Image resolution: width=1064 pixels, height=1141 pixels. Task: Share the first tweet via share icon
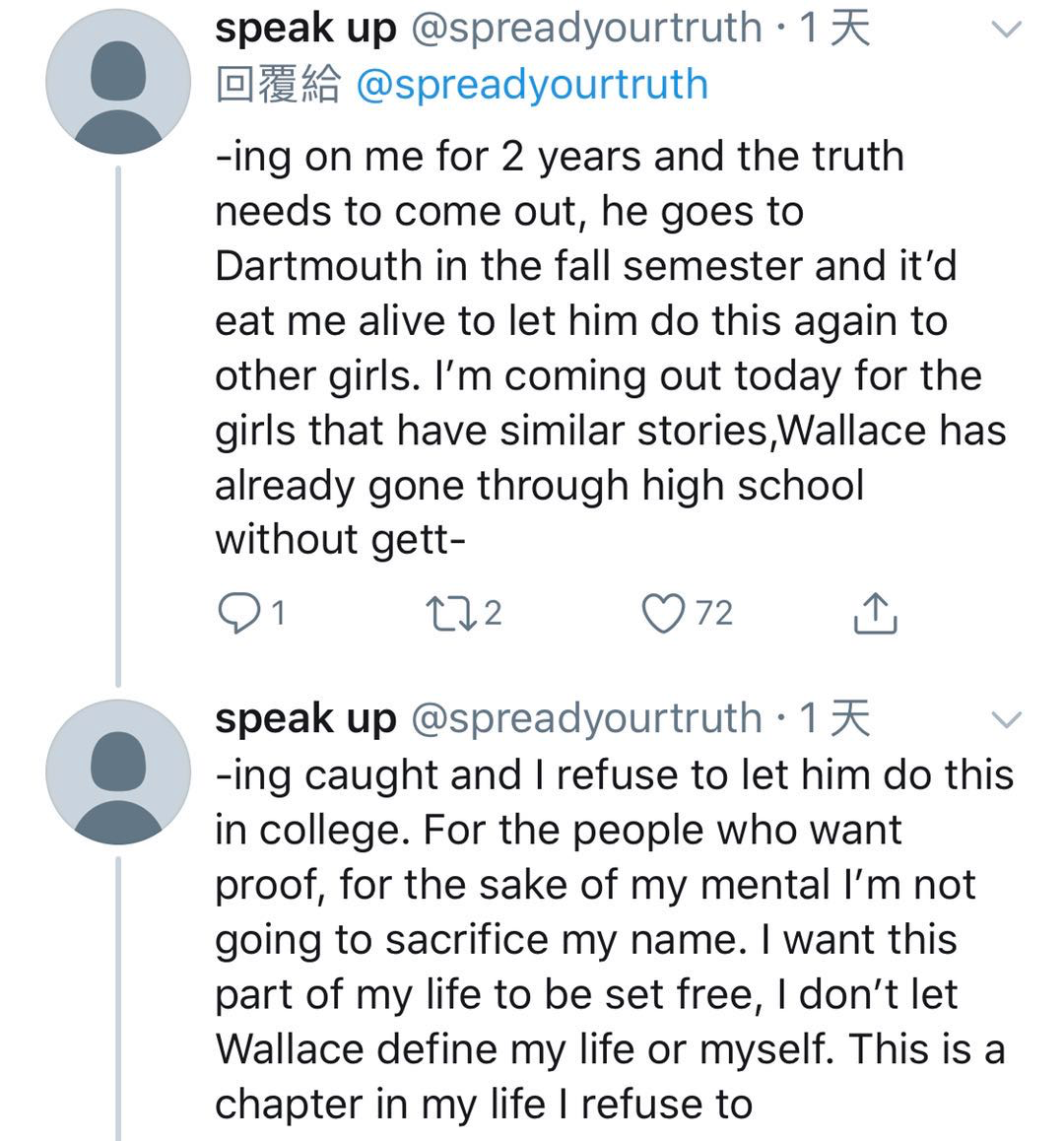point(874,614)
